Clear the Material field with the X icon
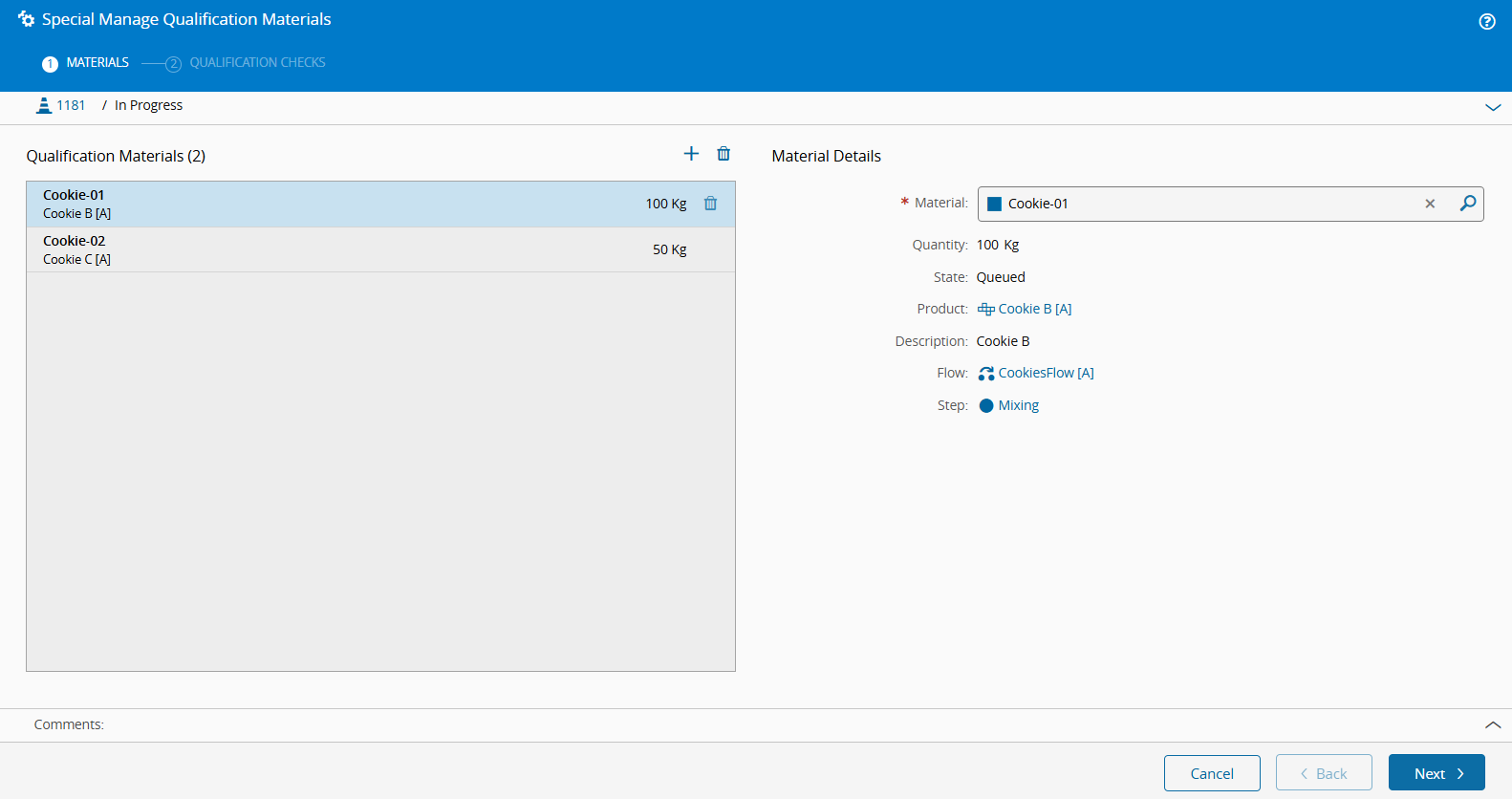Screen dimensions: 1512x799 pos(1430,204)
